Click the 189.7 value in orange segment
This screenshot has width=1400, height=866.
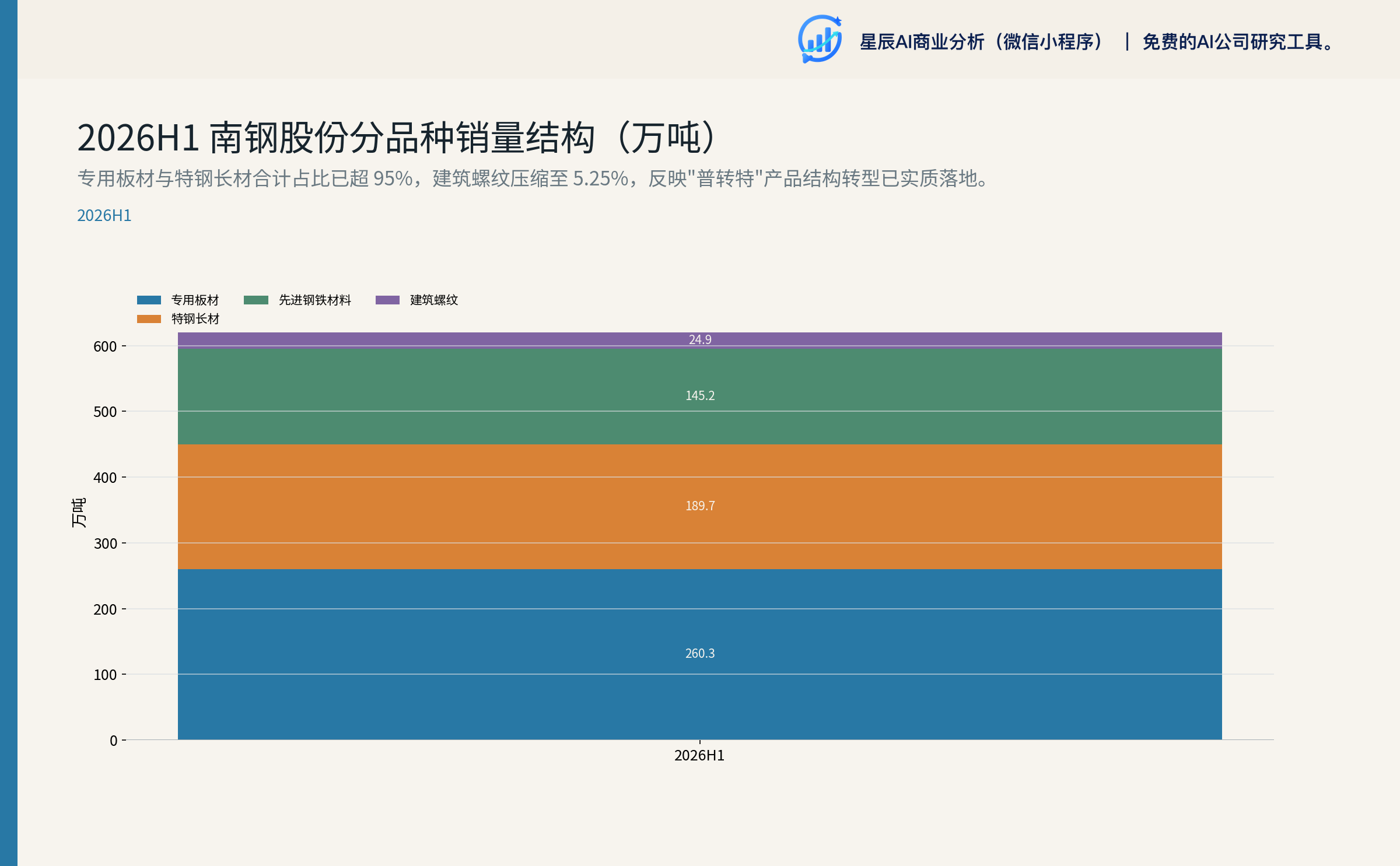[x=700, y=506]
